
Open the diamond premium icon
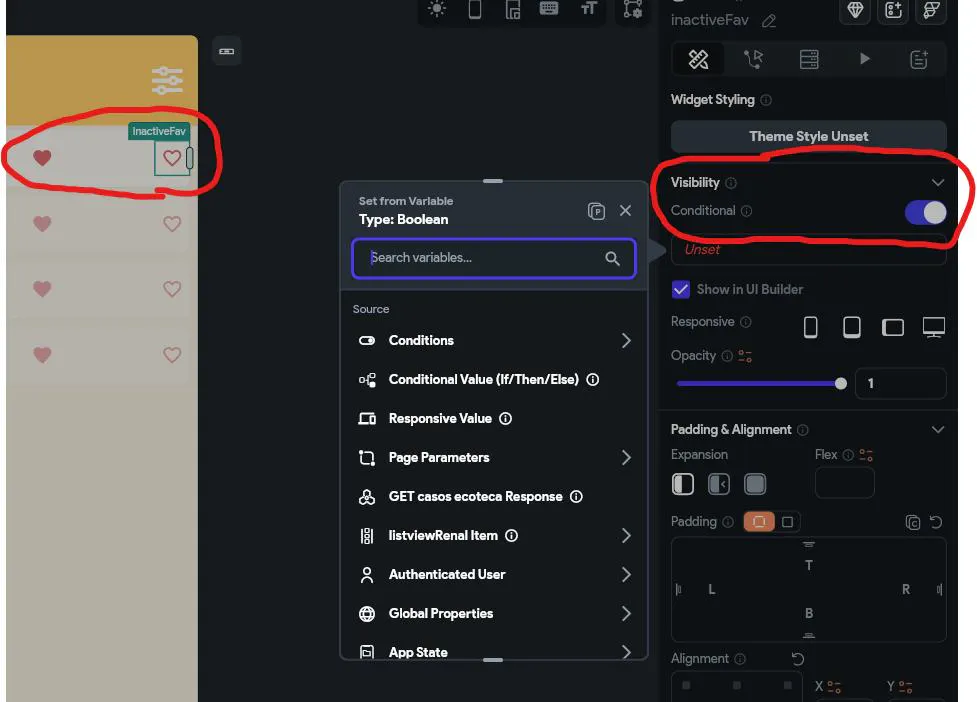855,10
